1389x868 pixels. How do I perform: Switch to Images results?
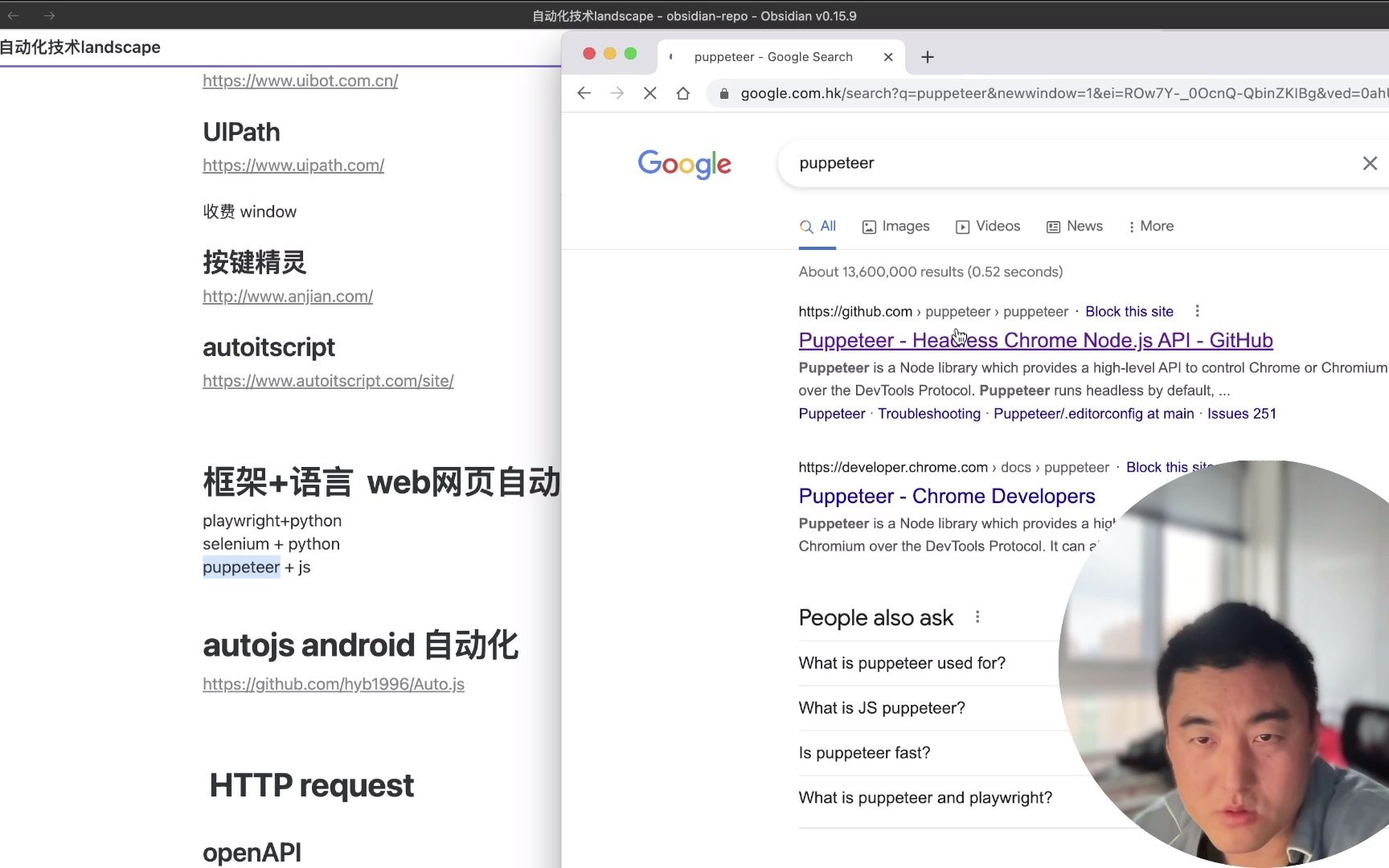[895, 227]
